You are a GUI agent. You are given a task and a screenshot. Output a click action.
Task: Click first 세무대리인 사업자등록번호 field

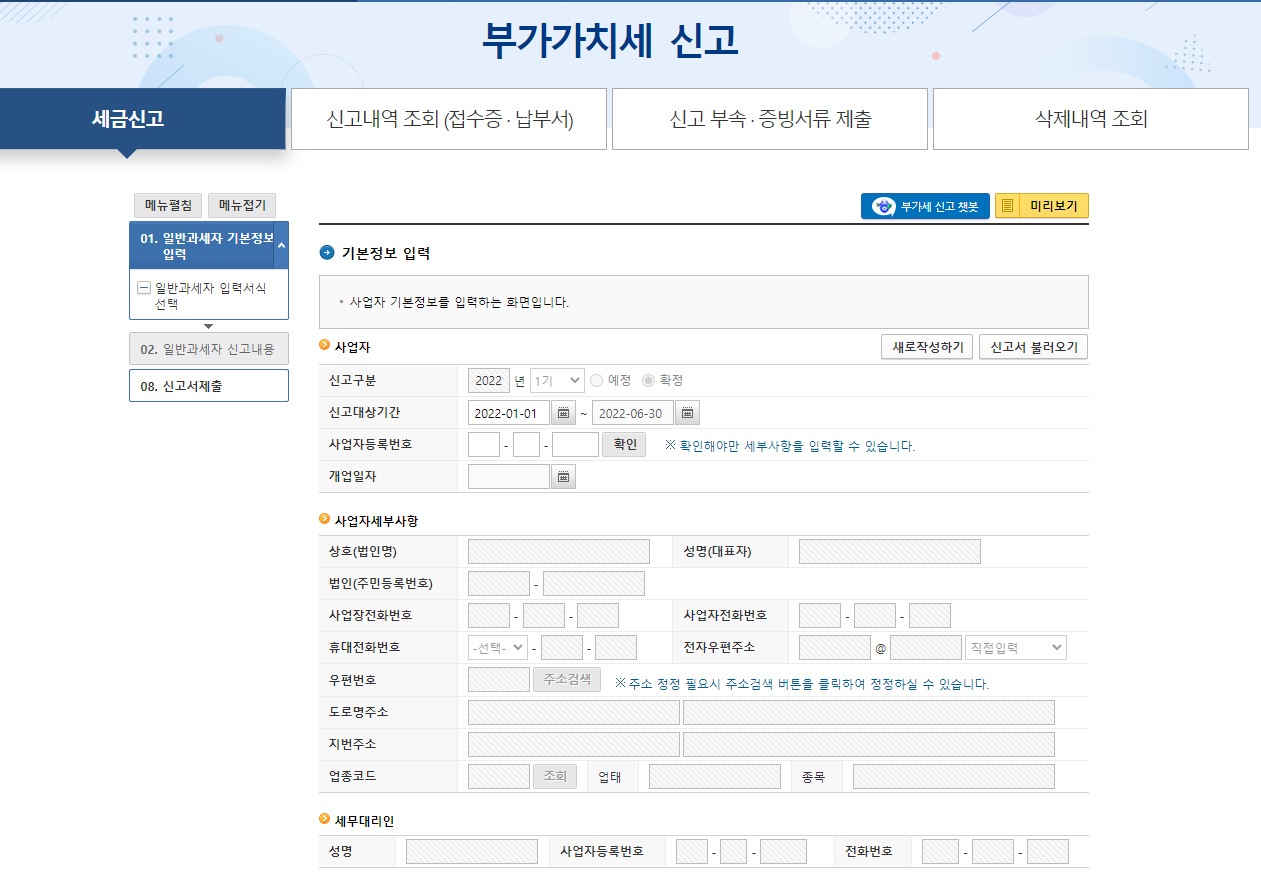[692, 852]
